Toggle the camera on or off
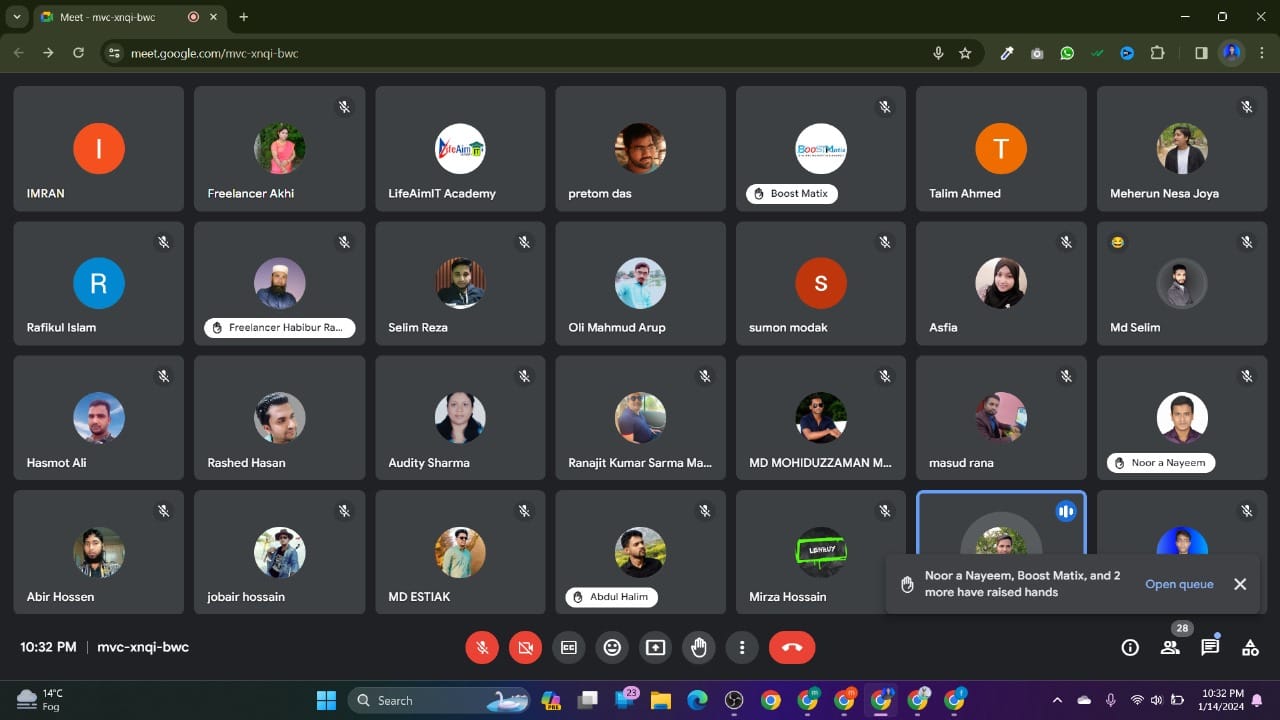Viewport: 1280px width, 720px height. (525, 648)
